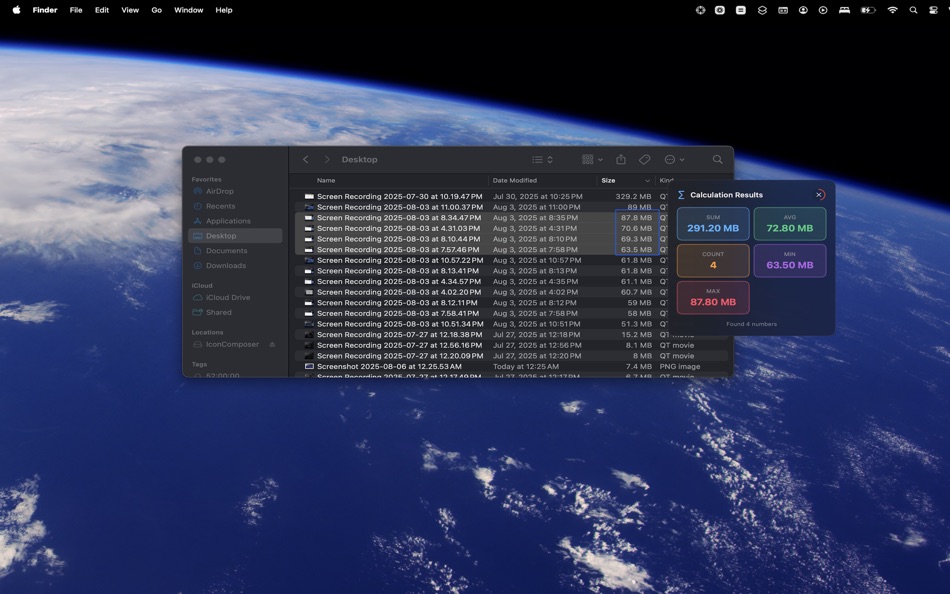Click the SUM 291.20 MB card
The width and height of the screenshot is (950, 594).
click(x=713, y=224)
